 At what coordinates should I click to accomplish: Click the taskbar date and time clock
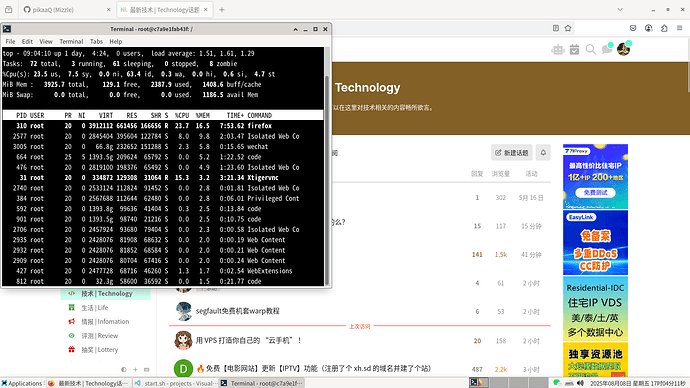pos(638,383)
